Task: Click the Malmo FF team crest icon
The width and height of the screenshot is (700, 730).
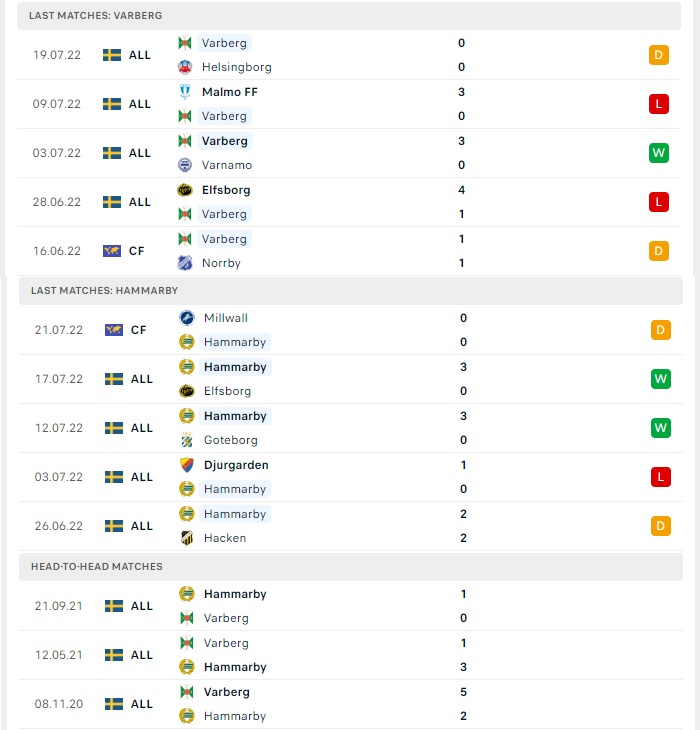Action: 185,92
